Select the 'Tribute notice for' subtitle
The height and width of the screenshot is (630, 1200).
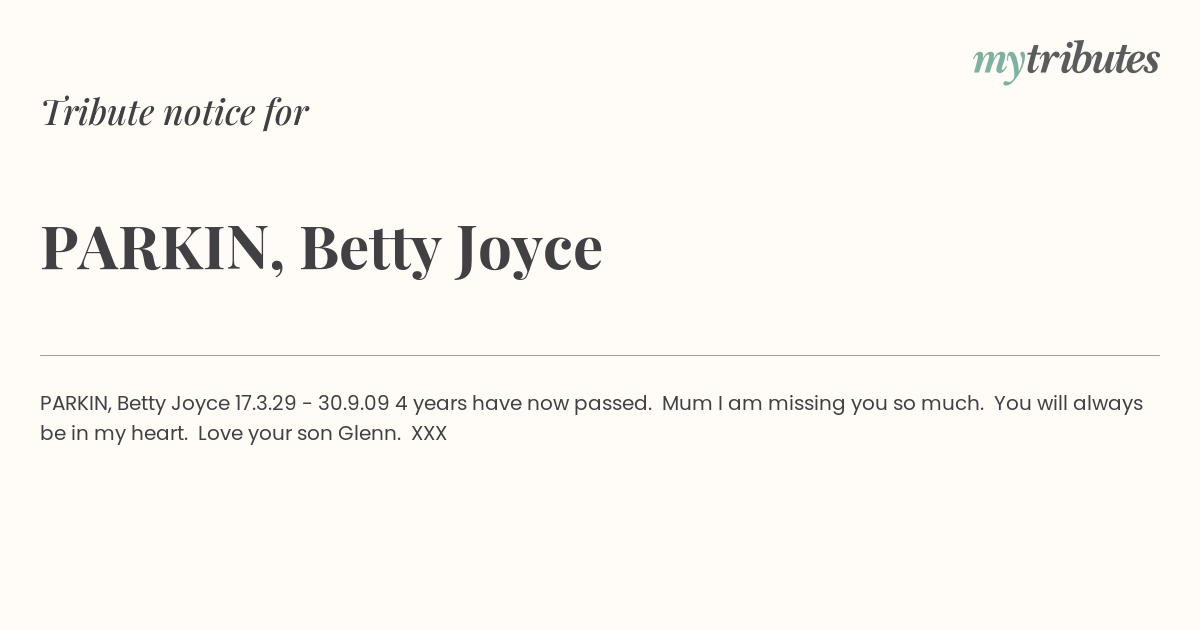coord(174,112)
